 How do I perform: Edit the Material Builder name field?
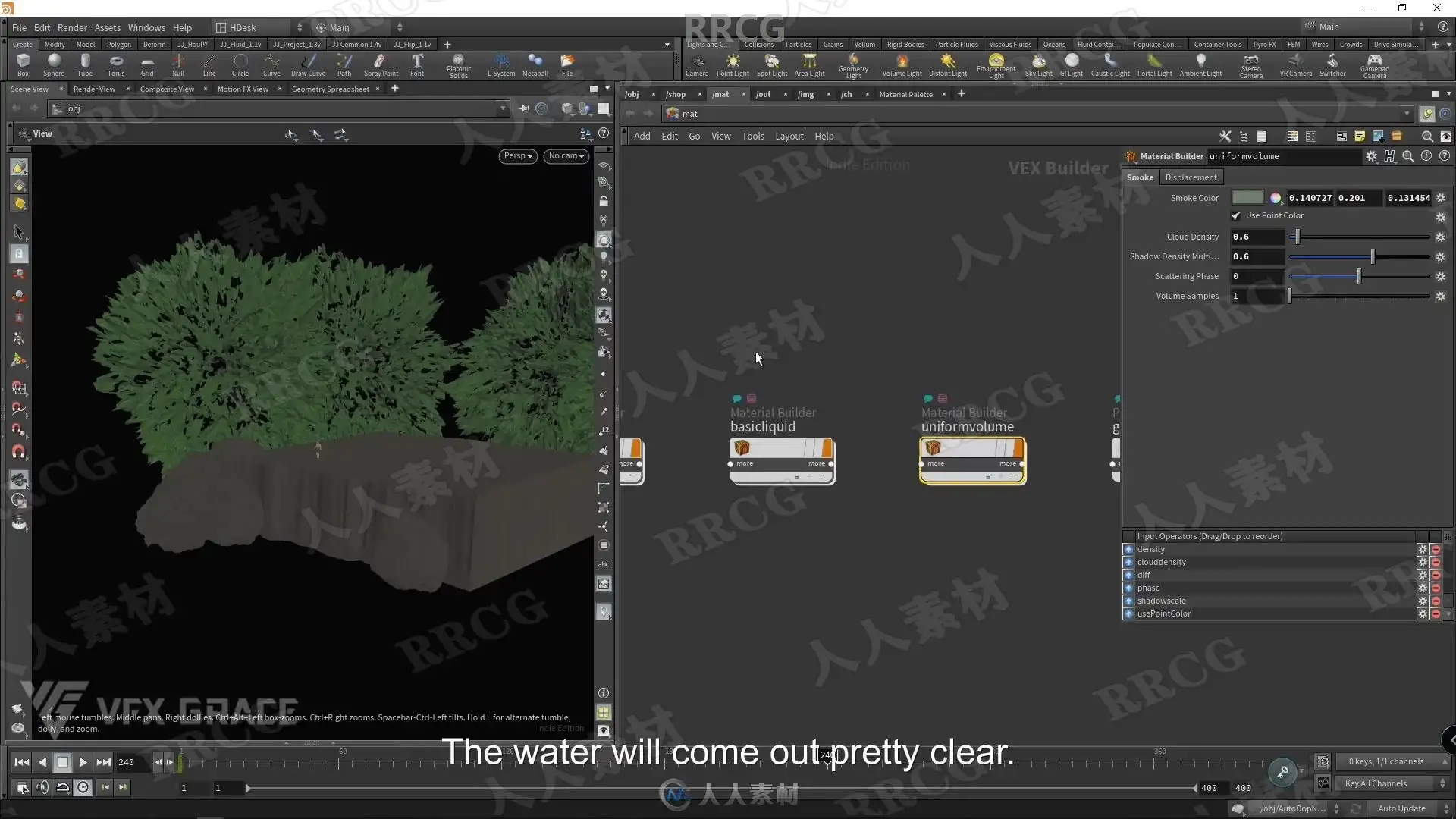tap(1285, 156)
